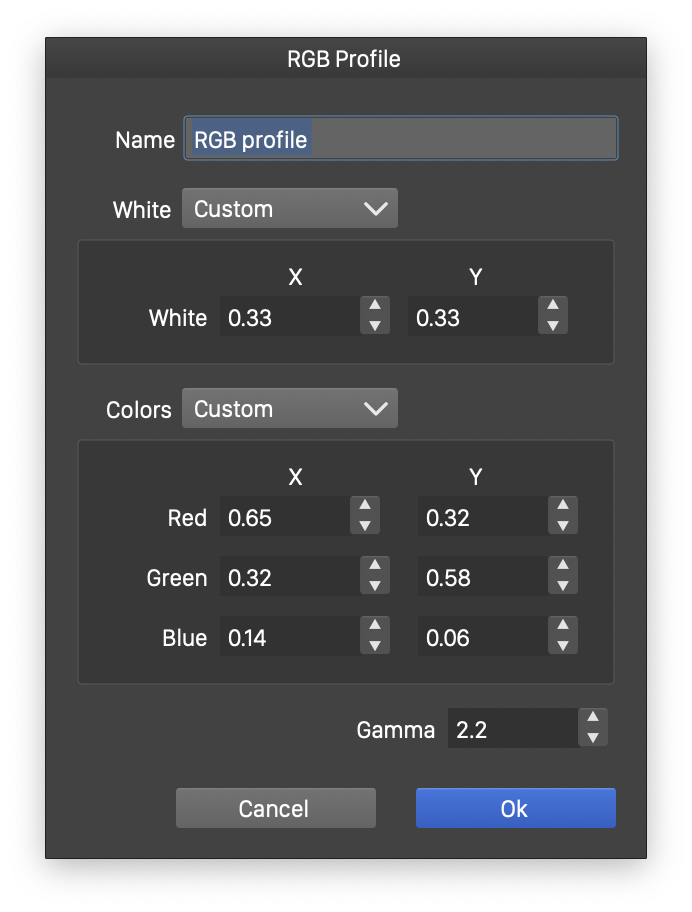Decrement the Blue Y coordinate stepper
This screenshot has width=692, height=912.
pyautogui.click(x=563, y=646)
